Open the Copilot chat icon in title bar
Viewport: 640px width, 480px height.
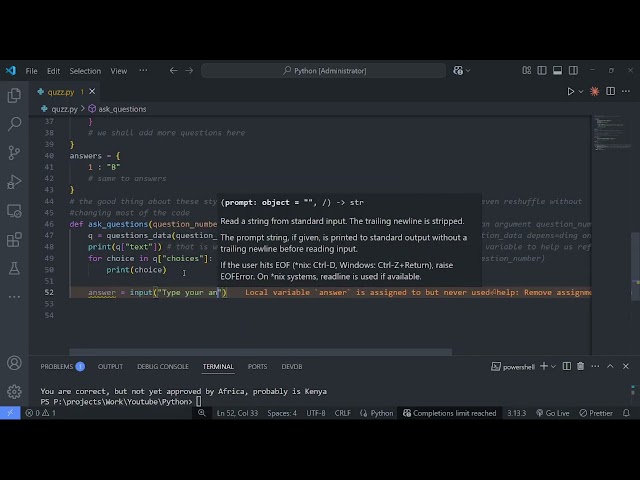point(458,71)
